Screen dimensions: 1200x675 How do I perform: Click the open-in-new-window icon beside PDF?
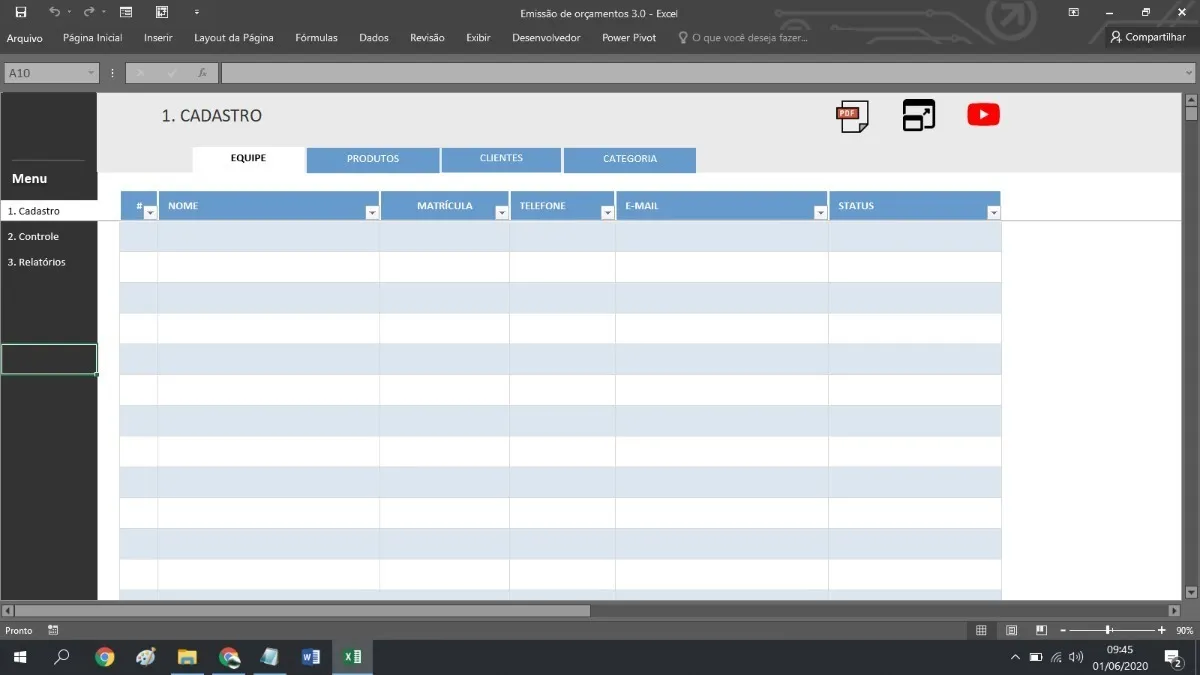[918, 115]
